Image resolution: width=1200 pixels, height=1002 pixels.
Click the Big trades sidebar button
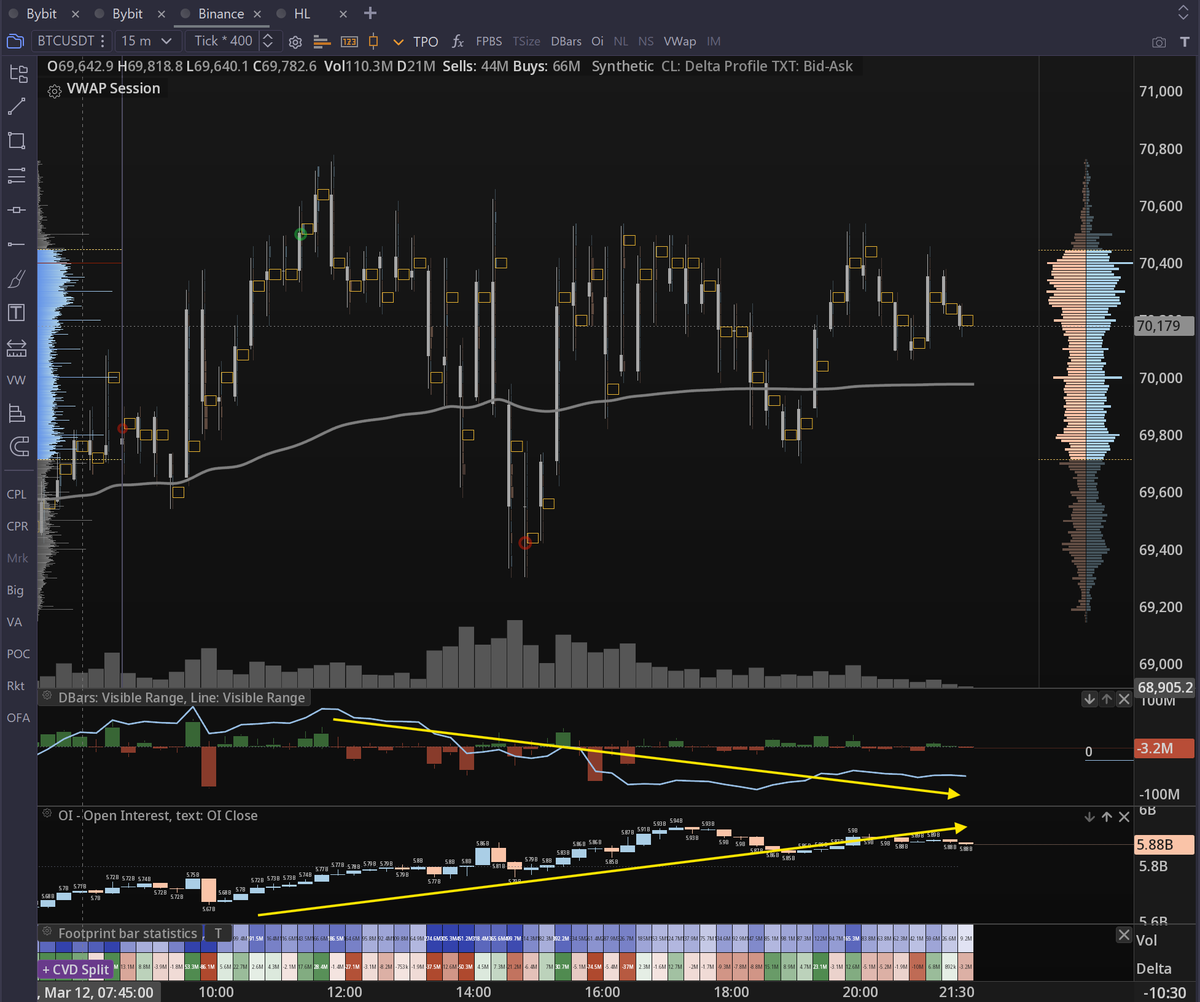[x=16, y=590]
